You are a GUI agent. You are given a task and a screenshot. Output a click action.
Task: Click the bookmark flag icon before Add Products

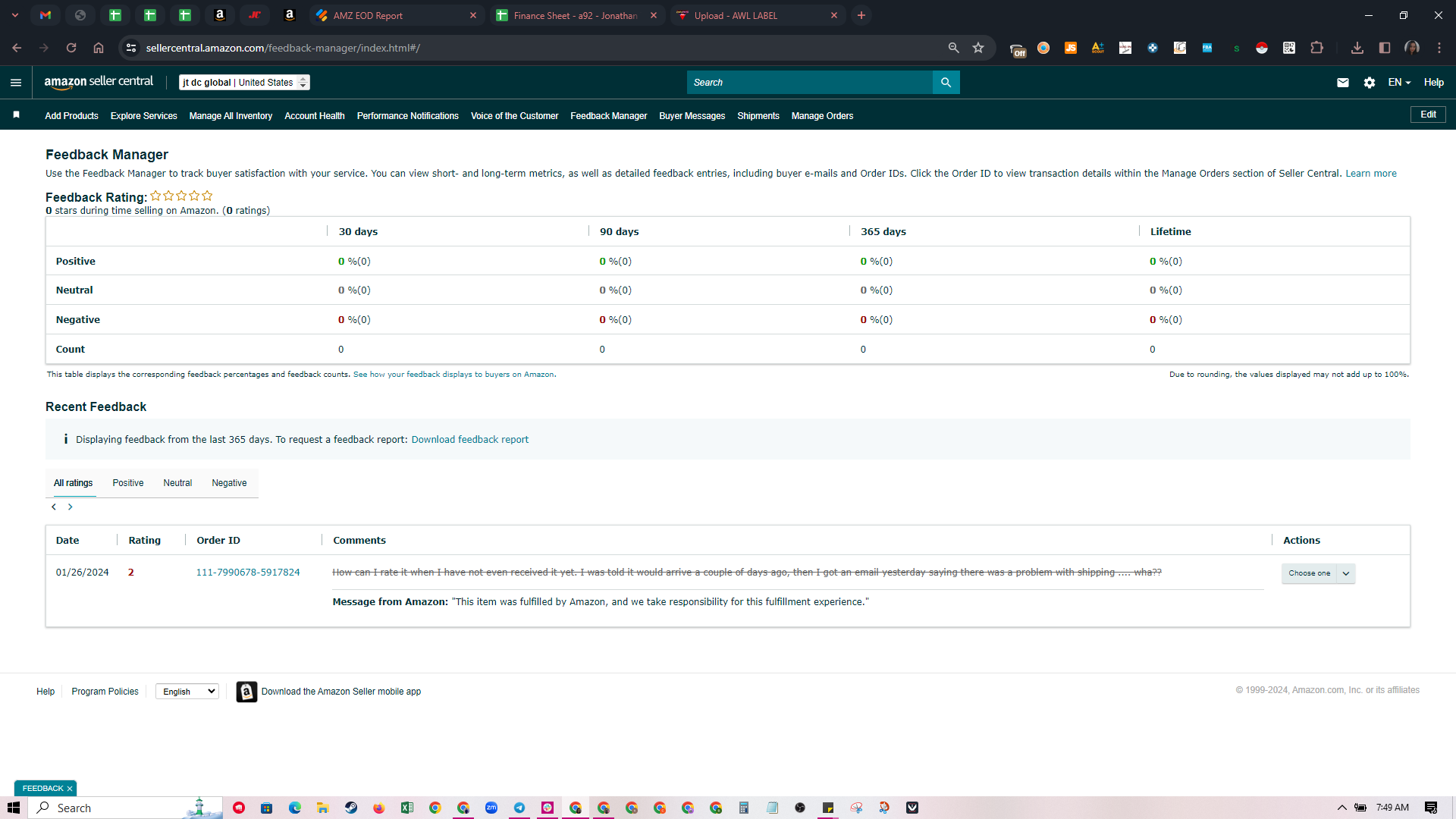[x=16, y=115]
